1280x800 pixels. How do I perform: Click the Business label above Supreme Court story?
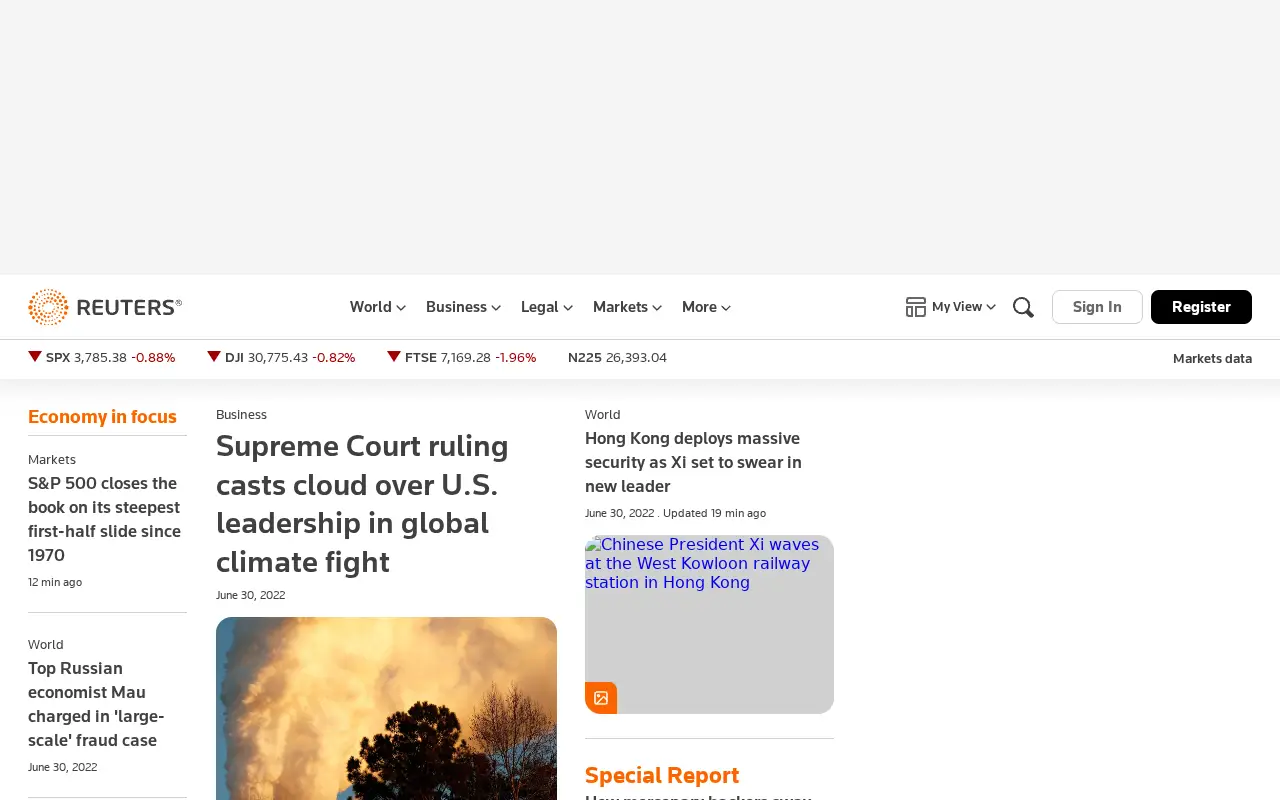tap(241, 414)
